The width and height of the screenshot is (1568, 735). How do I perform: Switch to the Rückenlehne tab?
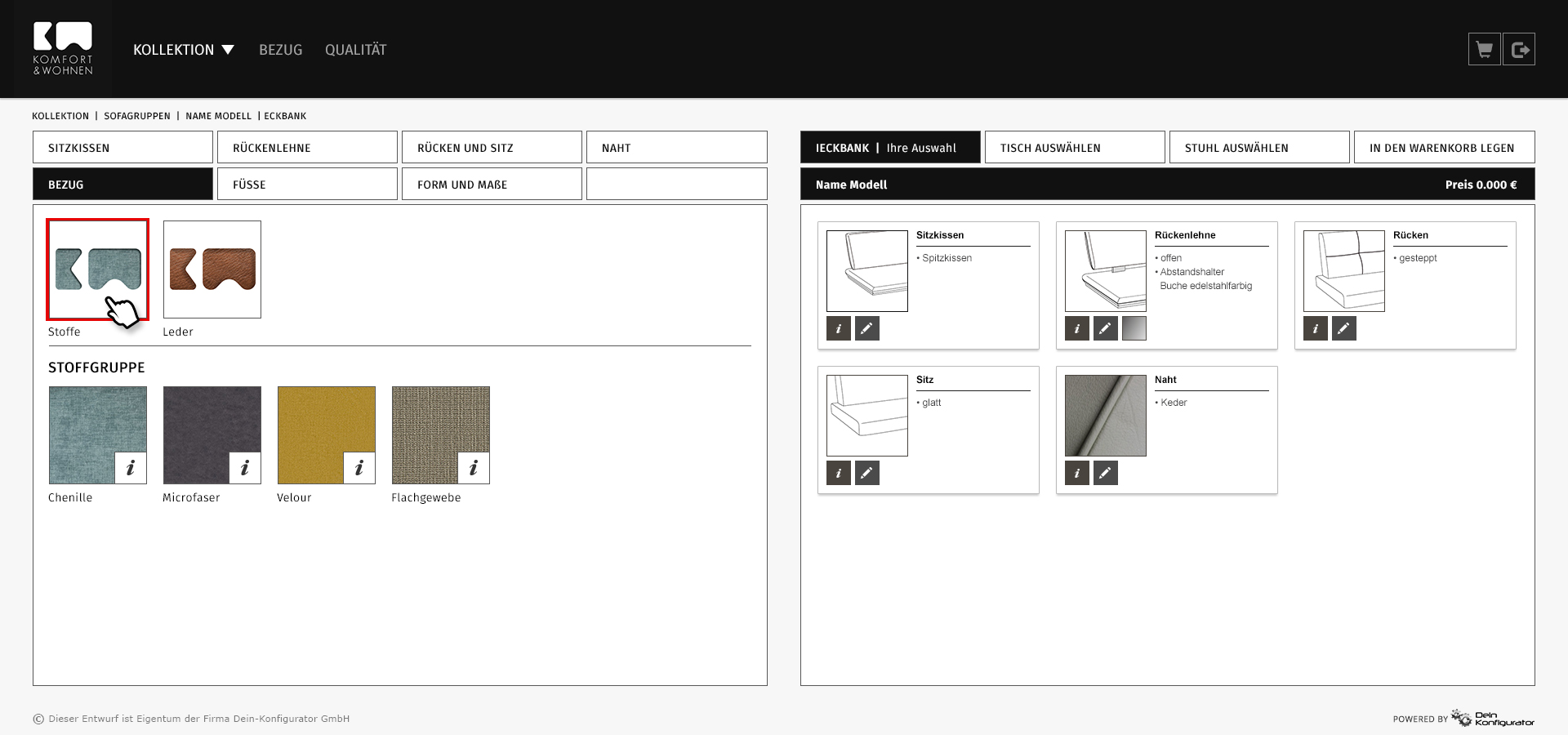(307, 148)
